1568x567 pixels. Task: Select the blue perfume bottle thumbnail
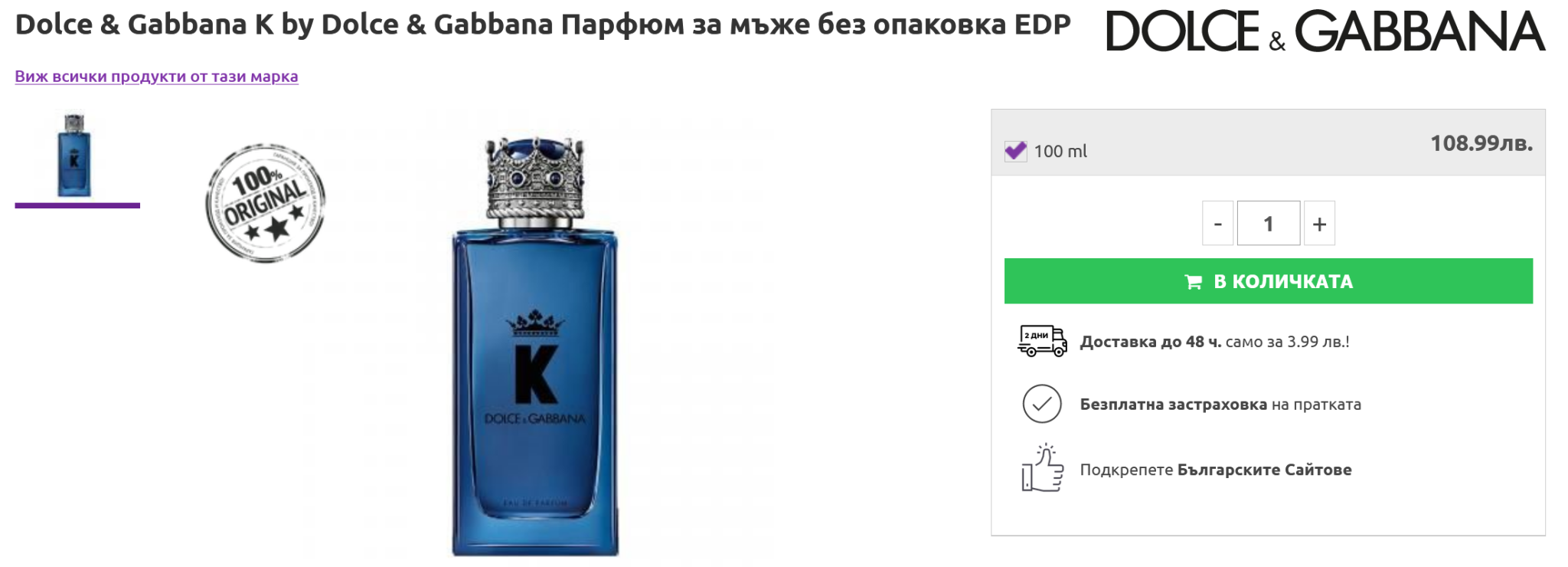tap(74, 156)
